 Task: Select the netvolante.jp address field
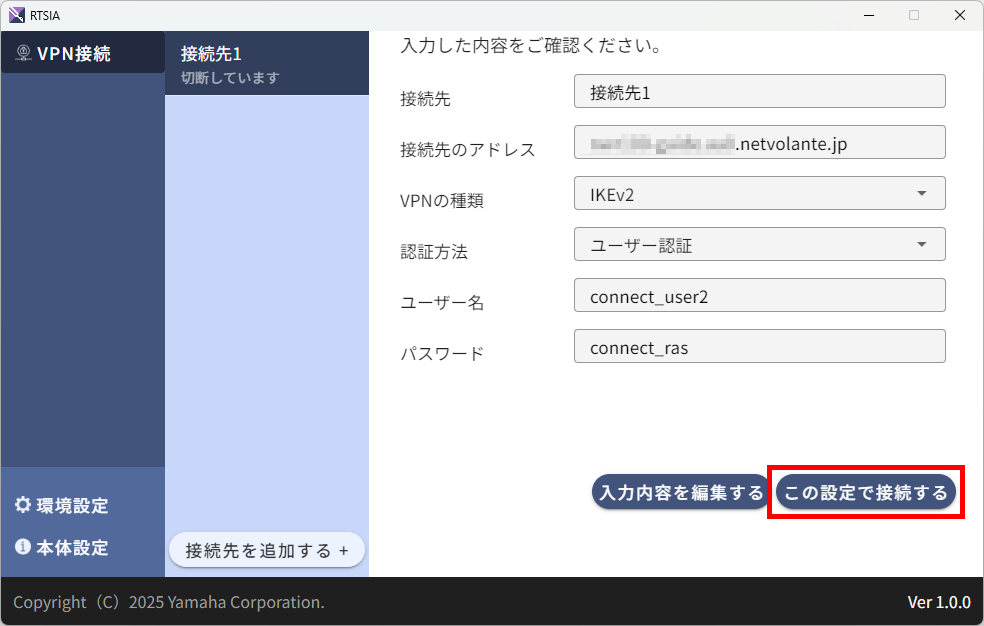759,142
